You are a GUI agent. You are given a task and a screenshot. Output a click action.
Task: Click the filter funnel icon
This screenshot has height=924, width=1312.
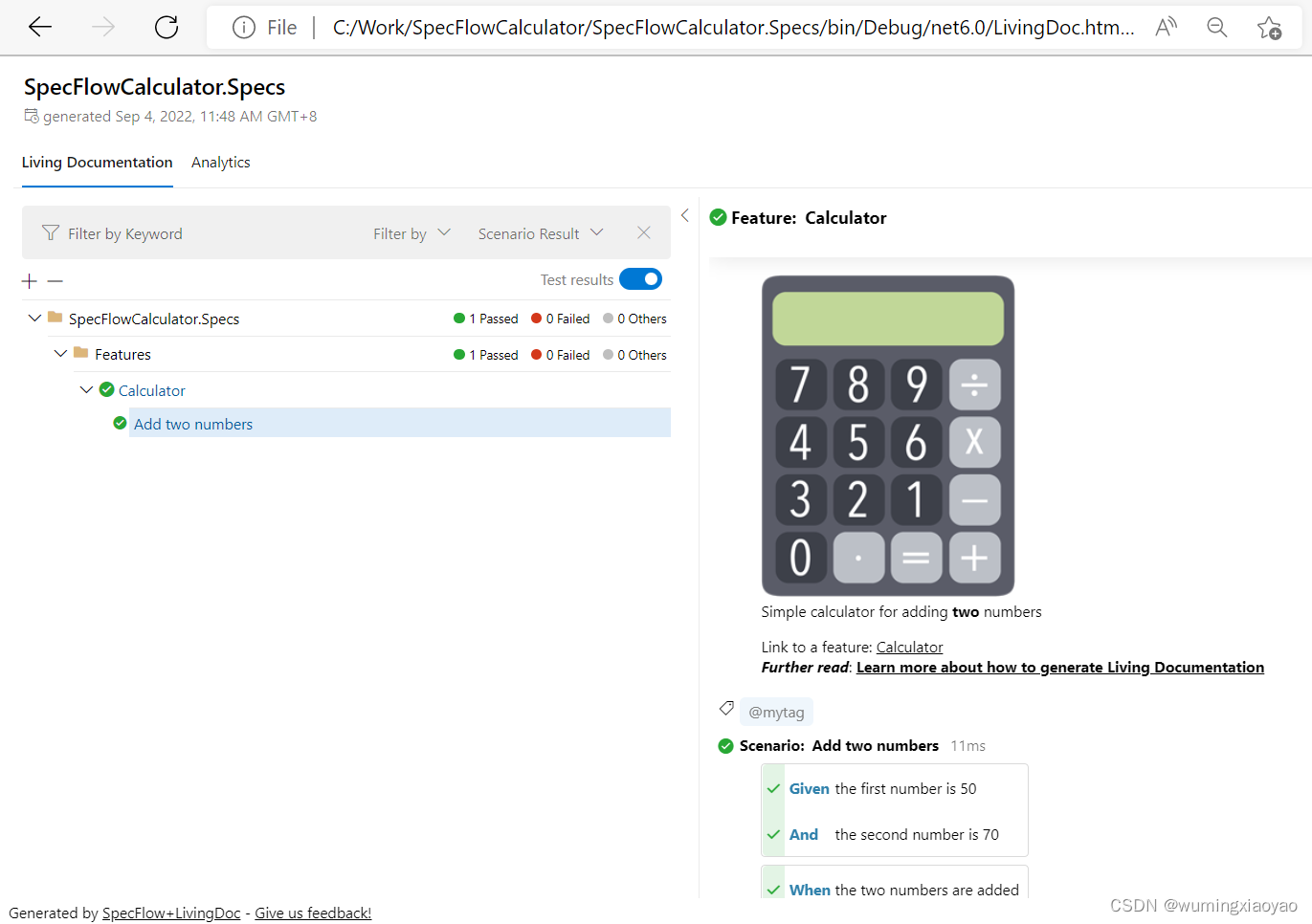tap(51, 233)
